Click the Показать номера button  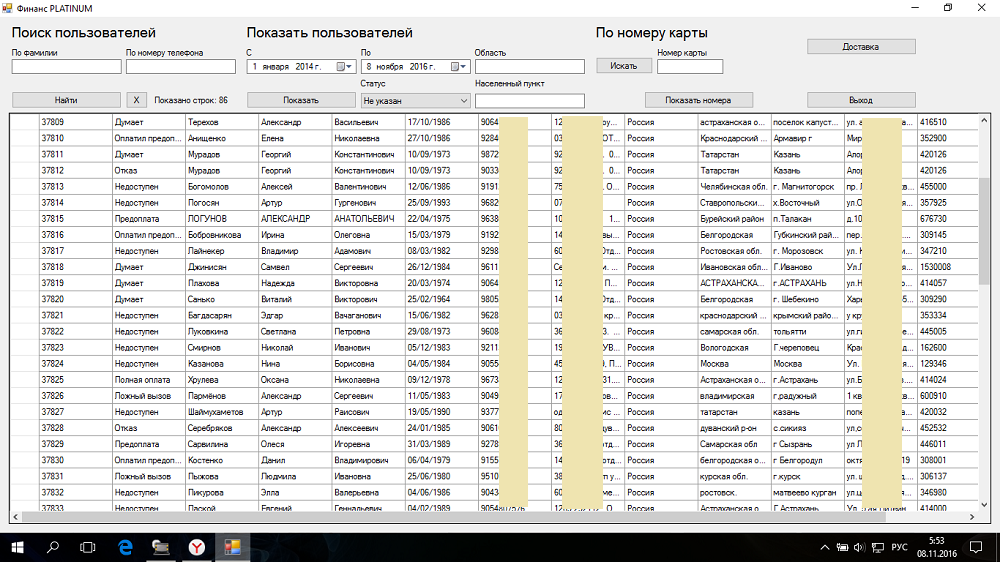698,100
